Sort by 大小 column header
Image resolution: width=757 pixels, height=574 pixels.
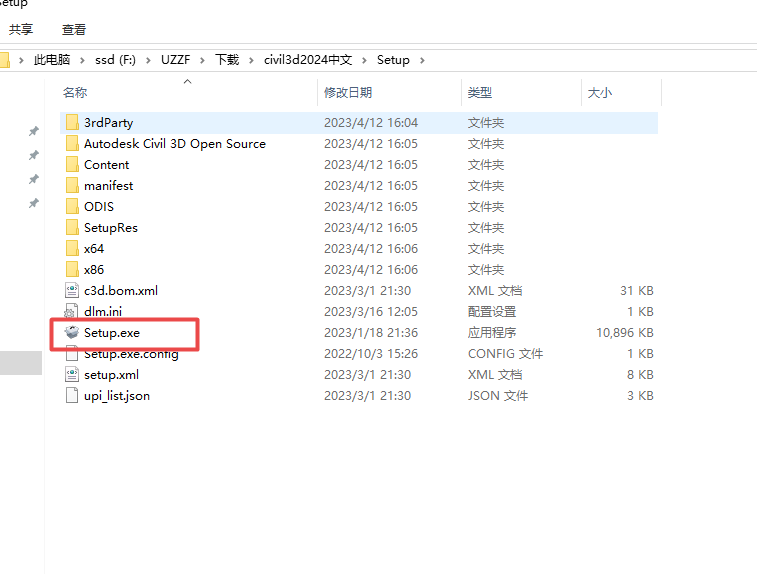point(599,92)
